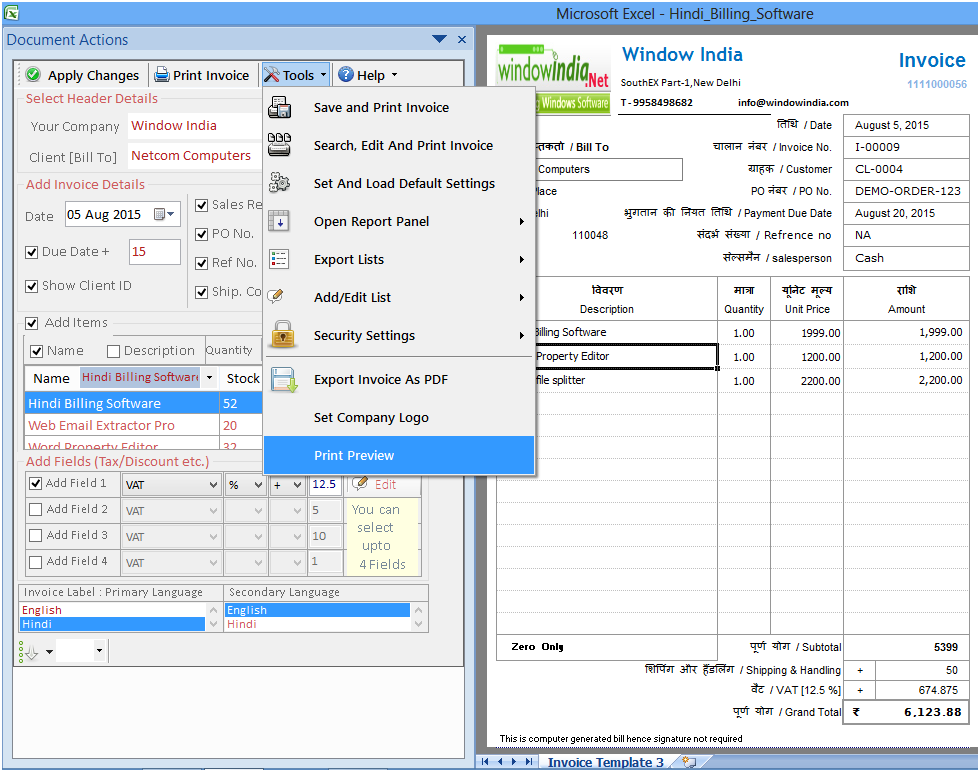Click the Save and Print Invoice icon
978x772 pixels.
click(279, 107)
